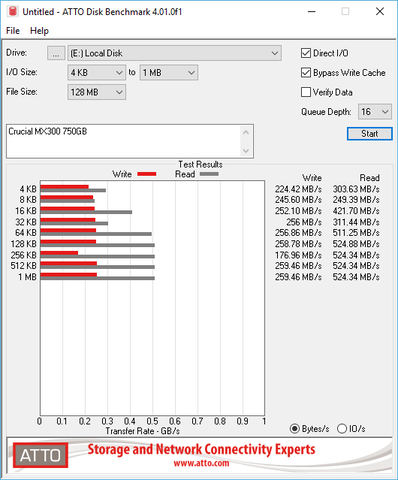Click the description box scroll down arrow
The height and width of the screenshot is (480, 398).
pyautogui.click(x=246, y=151)
